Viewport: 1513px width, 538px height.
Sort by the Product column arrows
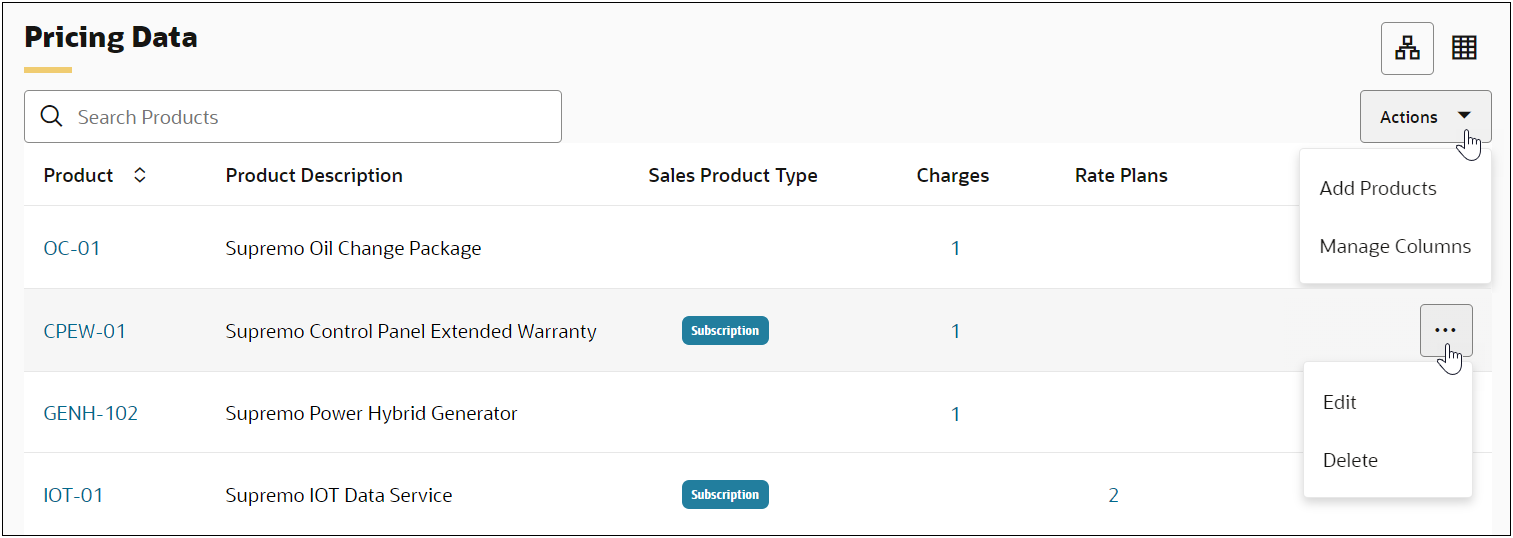click(140, 175)
